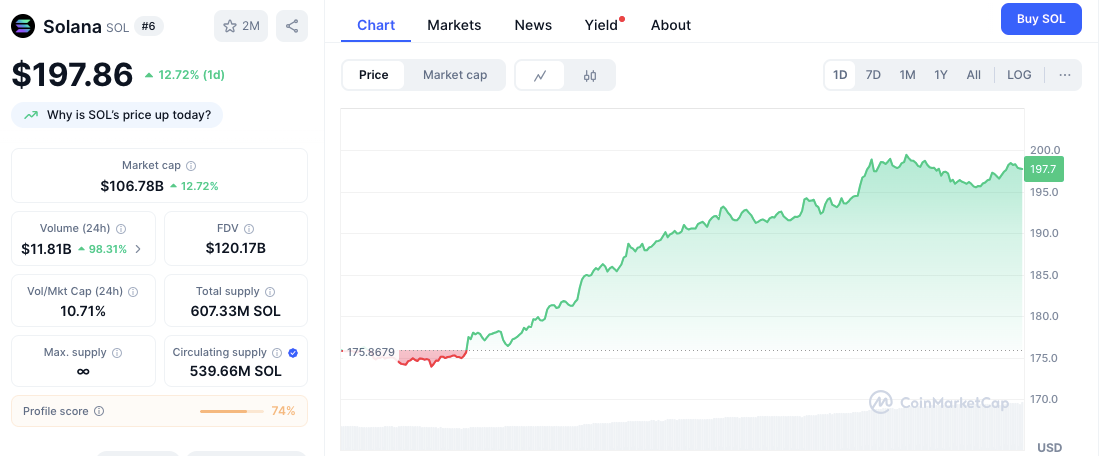Select the All time range
1099x456 pixels.
pyautogui.click(x=974, y=75)
